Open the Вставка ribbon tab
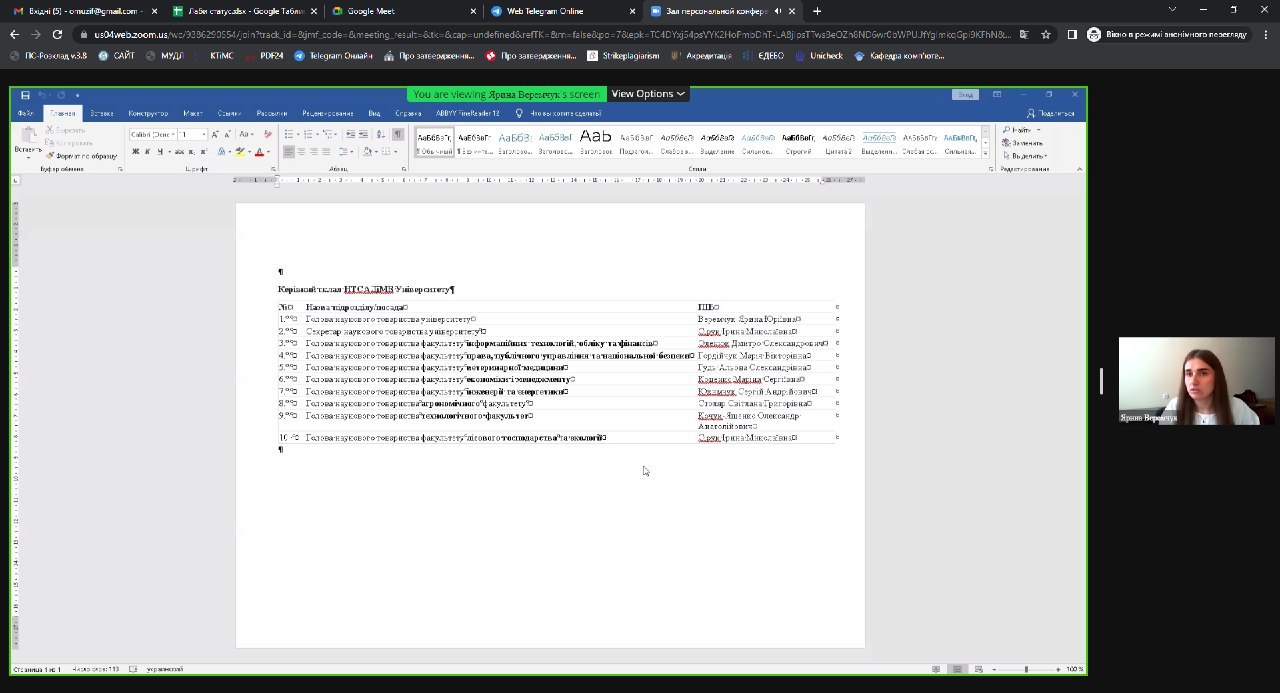Viewport: 1280px width, 693px height. (101, 113)
